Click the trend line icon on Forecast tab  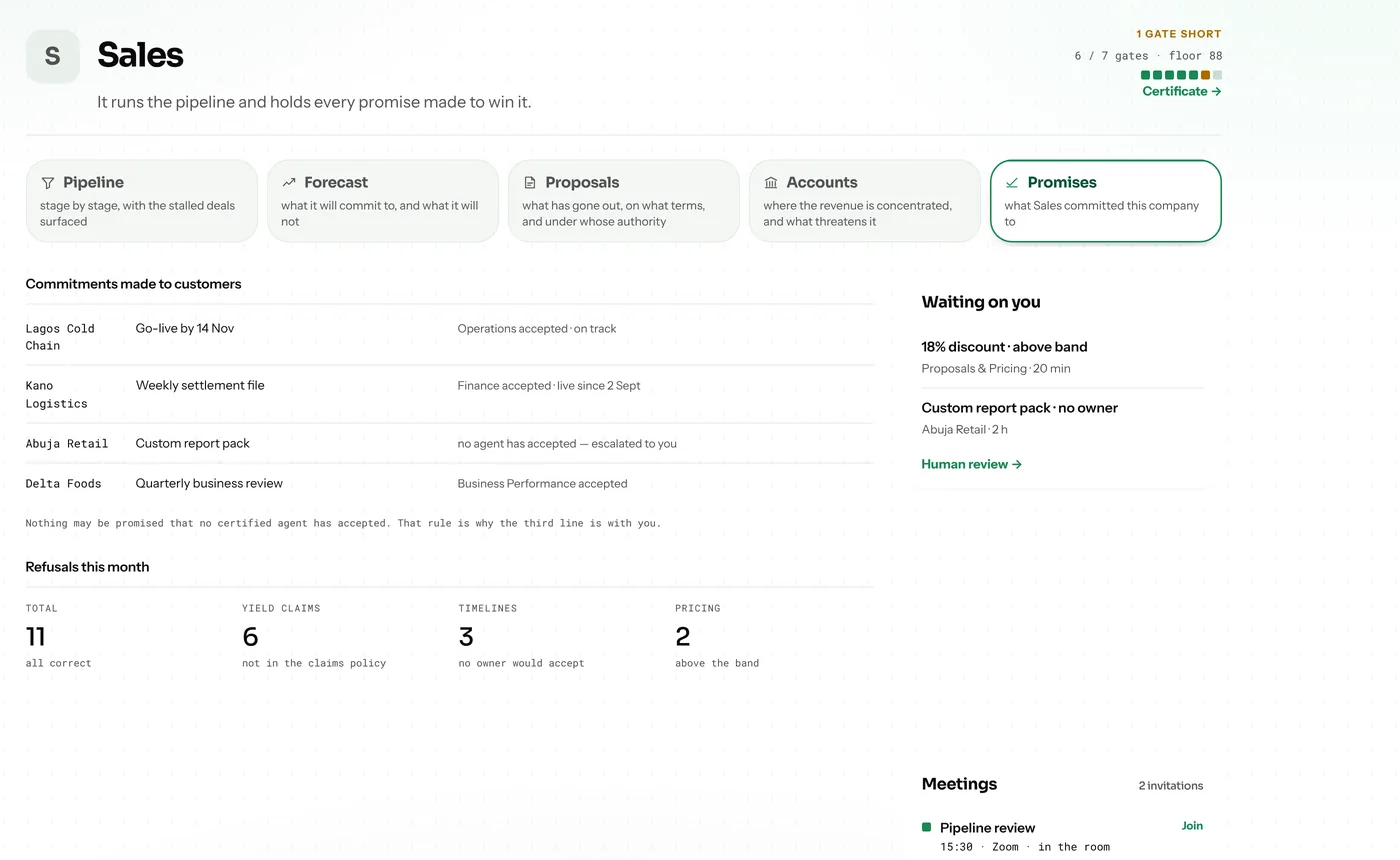289,183
